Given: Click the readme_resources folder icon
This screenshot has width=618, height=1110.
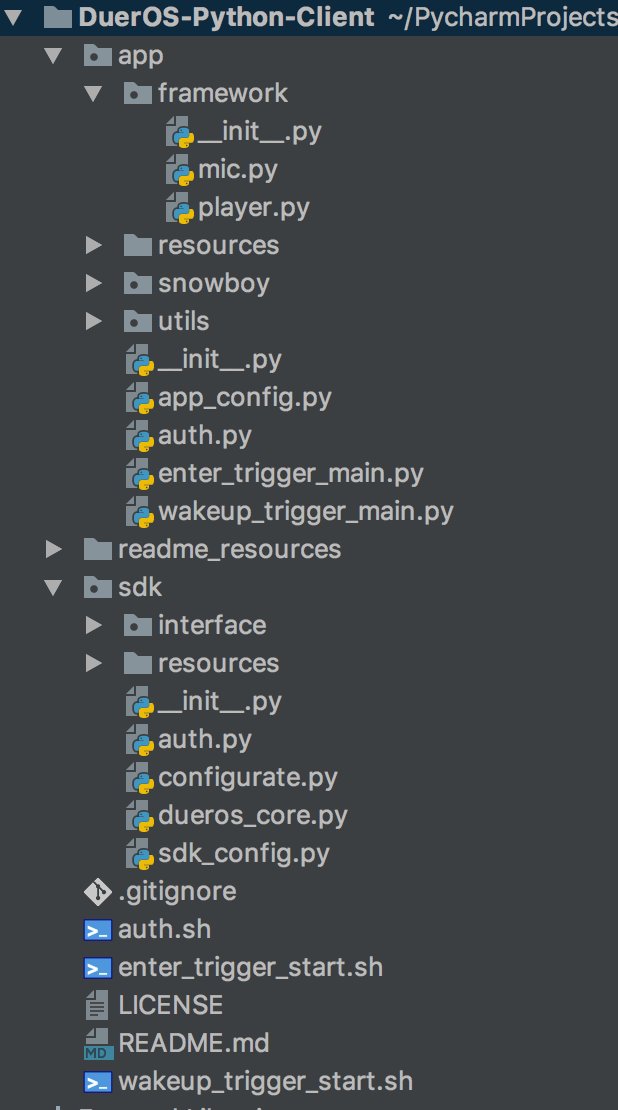Looking at the screenshot, I should pos(98,549).
